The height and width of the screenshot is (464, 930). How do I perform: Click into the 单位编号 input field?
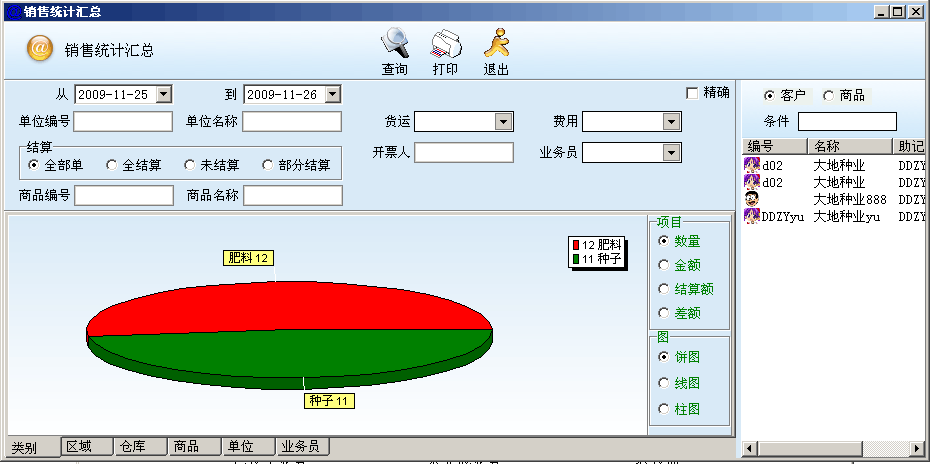(x=123, y=122)
